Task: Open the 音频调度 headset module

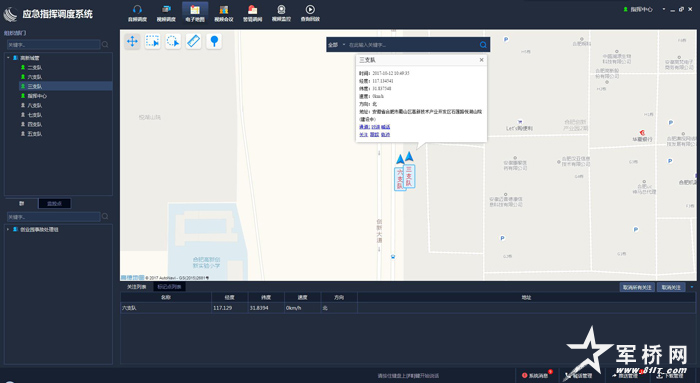Action: click(x=138, y=13)
